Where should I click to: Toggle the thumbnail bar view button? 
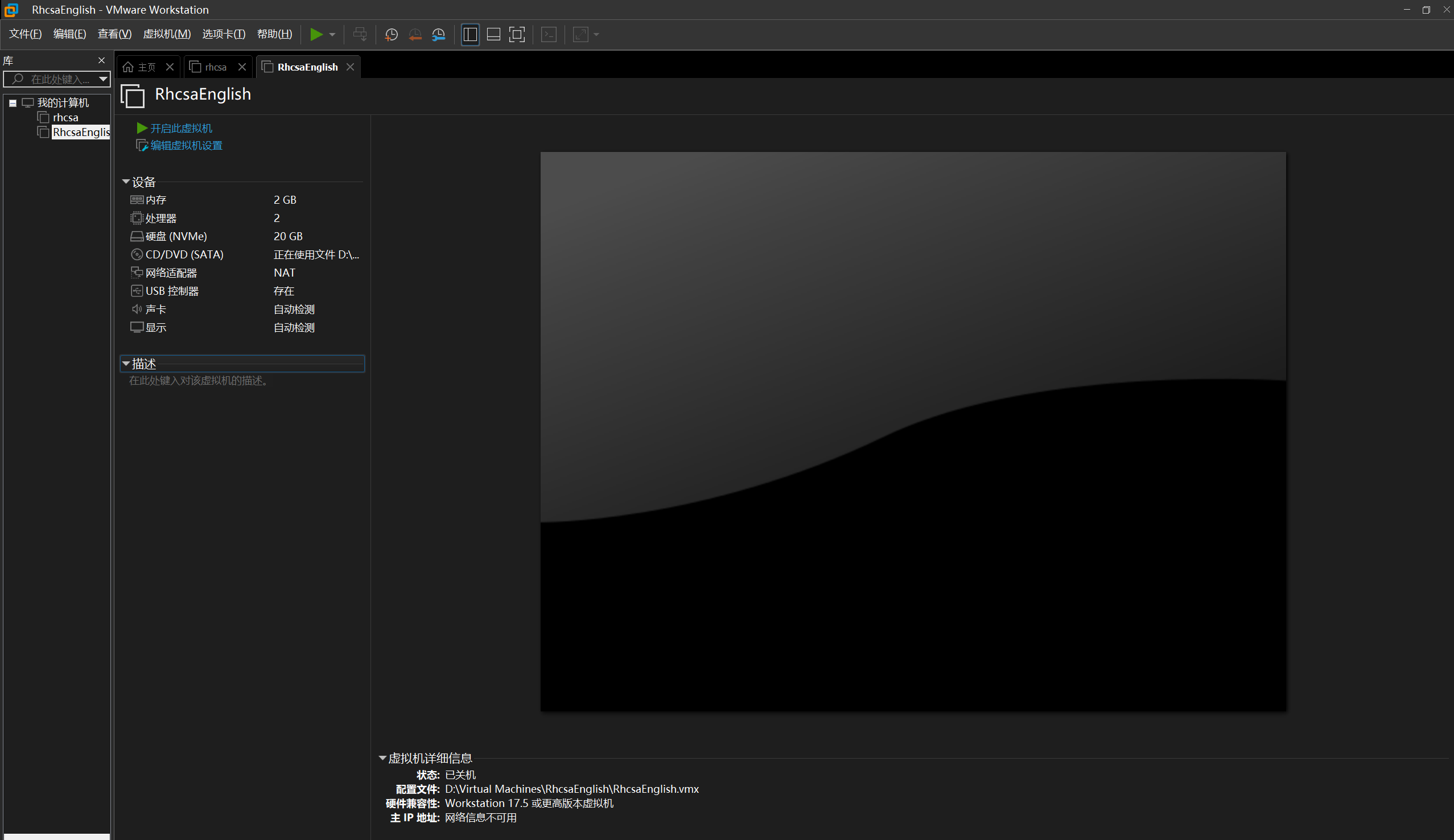pyautogui.click(x=494, y=35)
